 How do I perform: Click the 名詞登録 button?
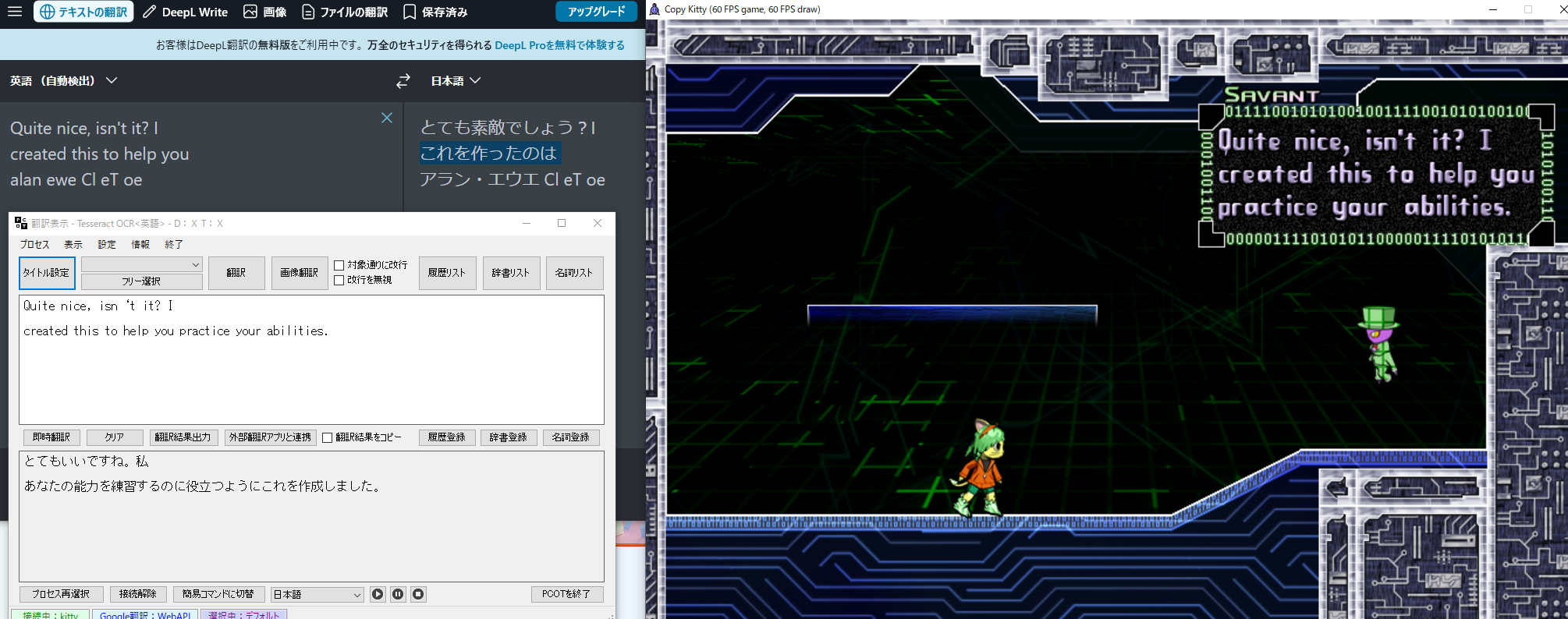[571, 437]
